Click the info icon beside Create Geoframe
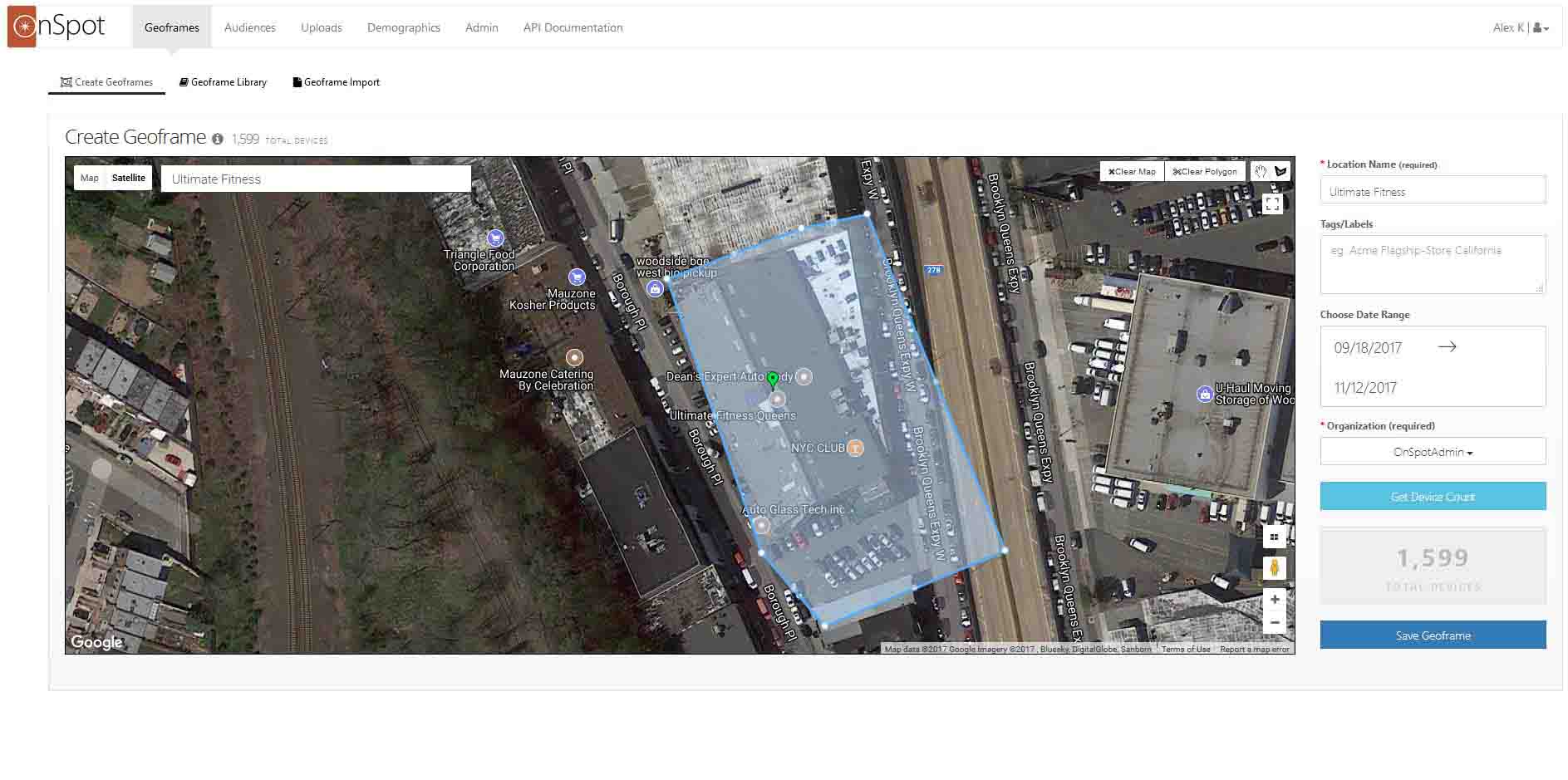This screenshot has height=780, width=1568. [218, 140]
